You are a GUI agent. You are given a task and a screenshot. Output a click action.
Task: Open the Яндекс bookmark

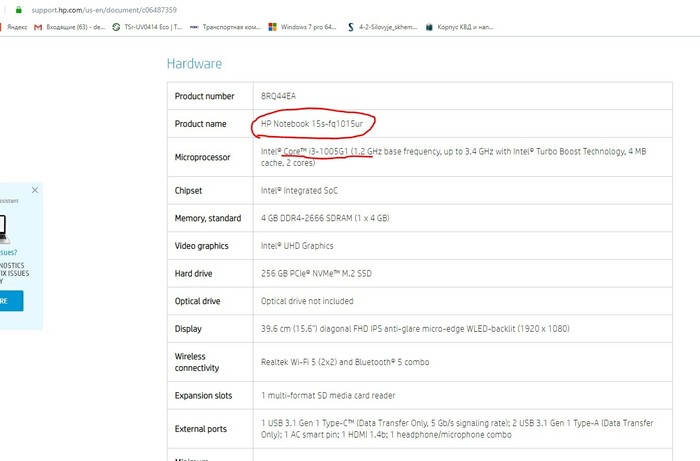pos(16,27)
